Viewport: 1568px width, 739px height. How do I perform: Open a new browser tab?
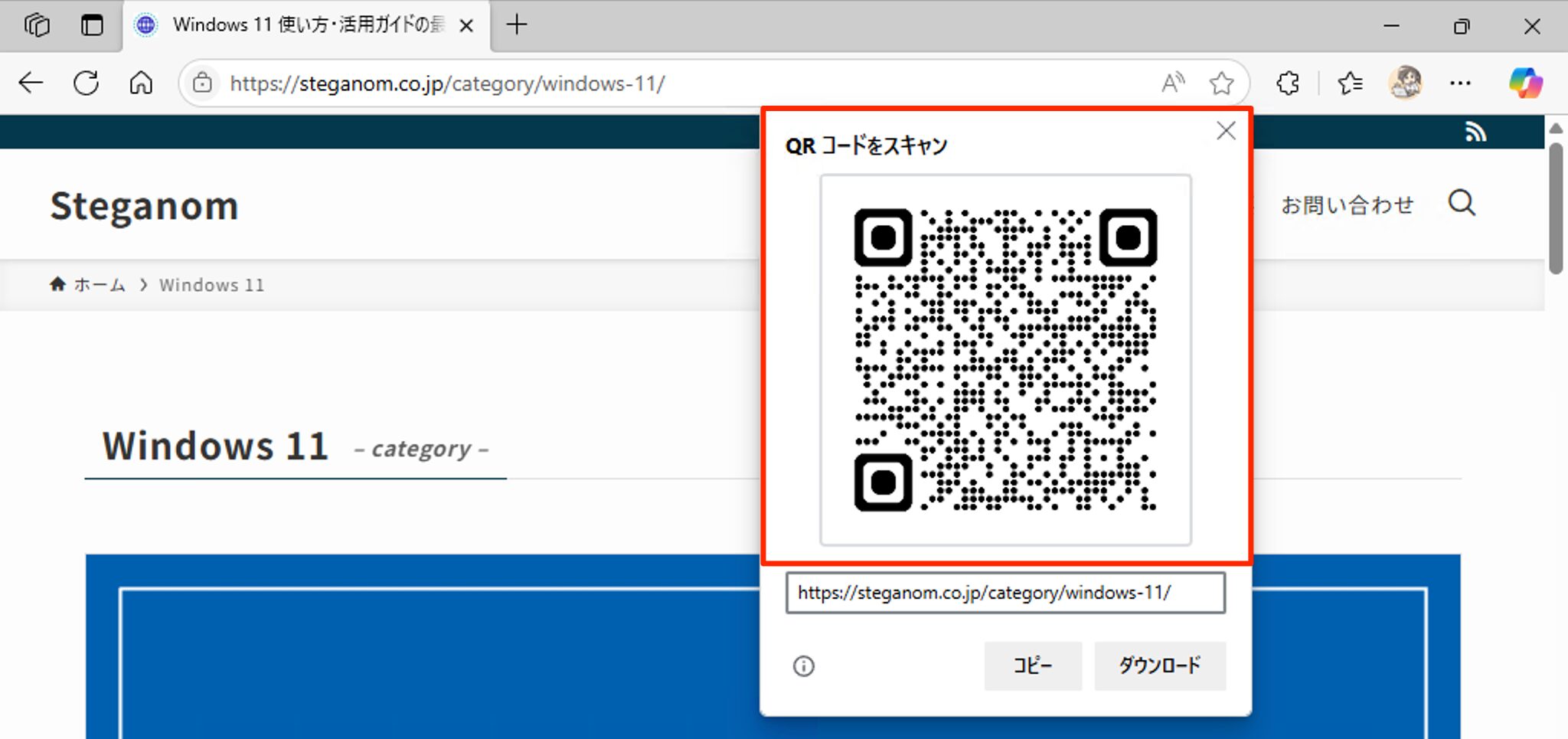(x=517, y=25)
